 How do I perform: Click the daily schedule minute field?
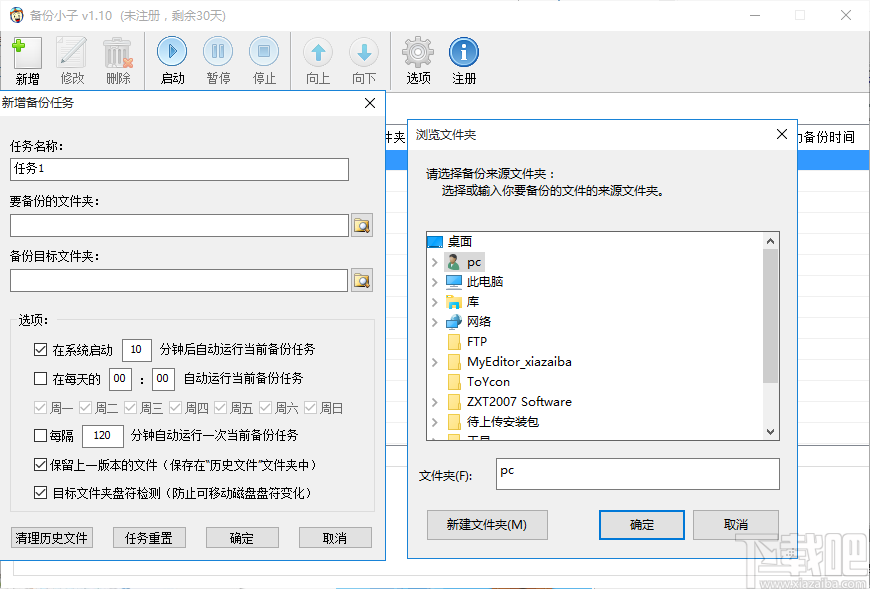click(x=163, y=379)
